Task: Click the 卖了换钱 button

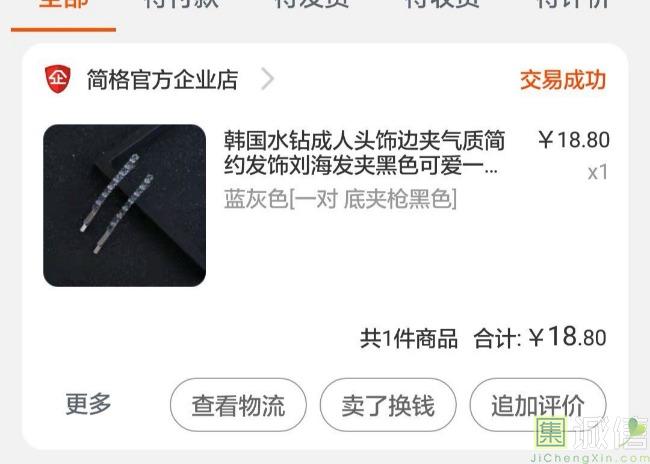Action: click(x=388, y=405)
